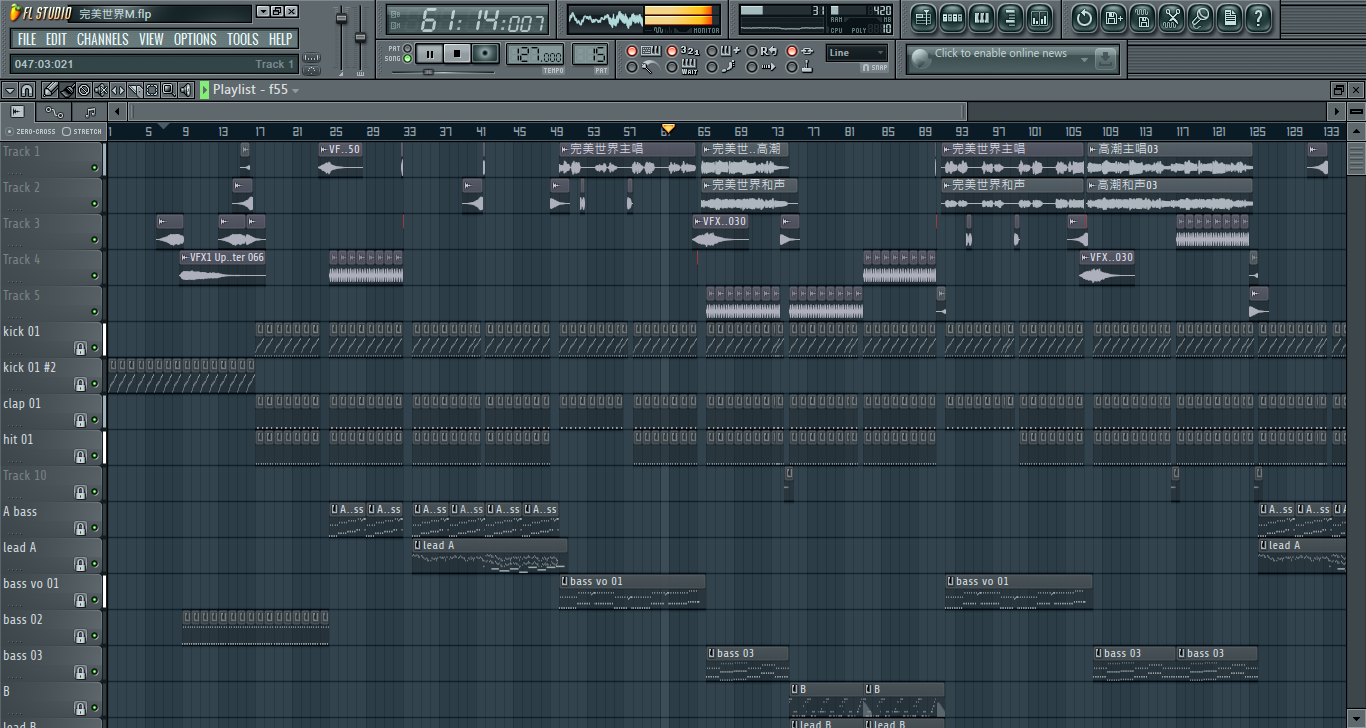This screenshot has width=1366, height=728.
Task: Click the main volume slider knob
Action: pos(341,19)
